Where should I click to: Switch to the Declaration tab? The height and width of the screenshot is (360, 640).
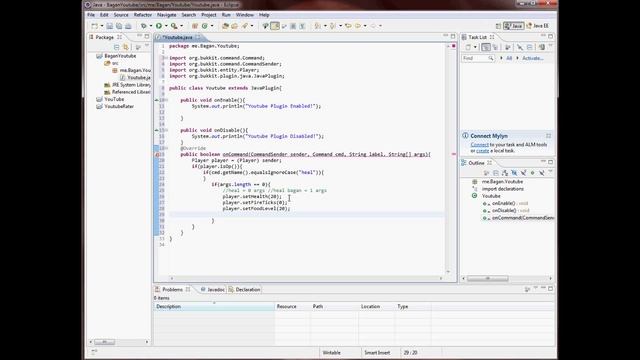tap(244, 289)
